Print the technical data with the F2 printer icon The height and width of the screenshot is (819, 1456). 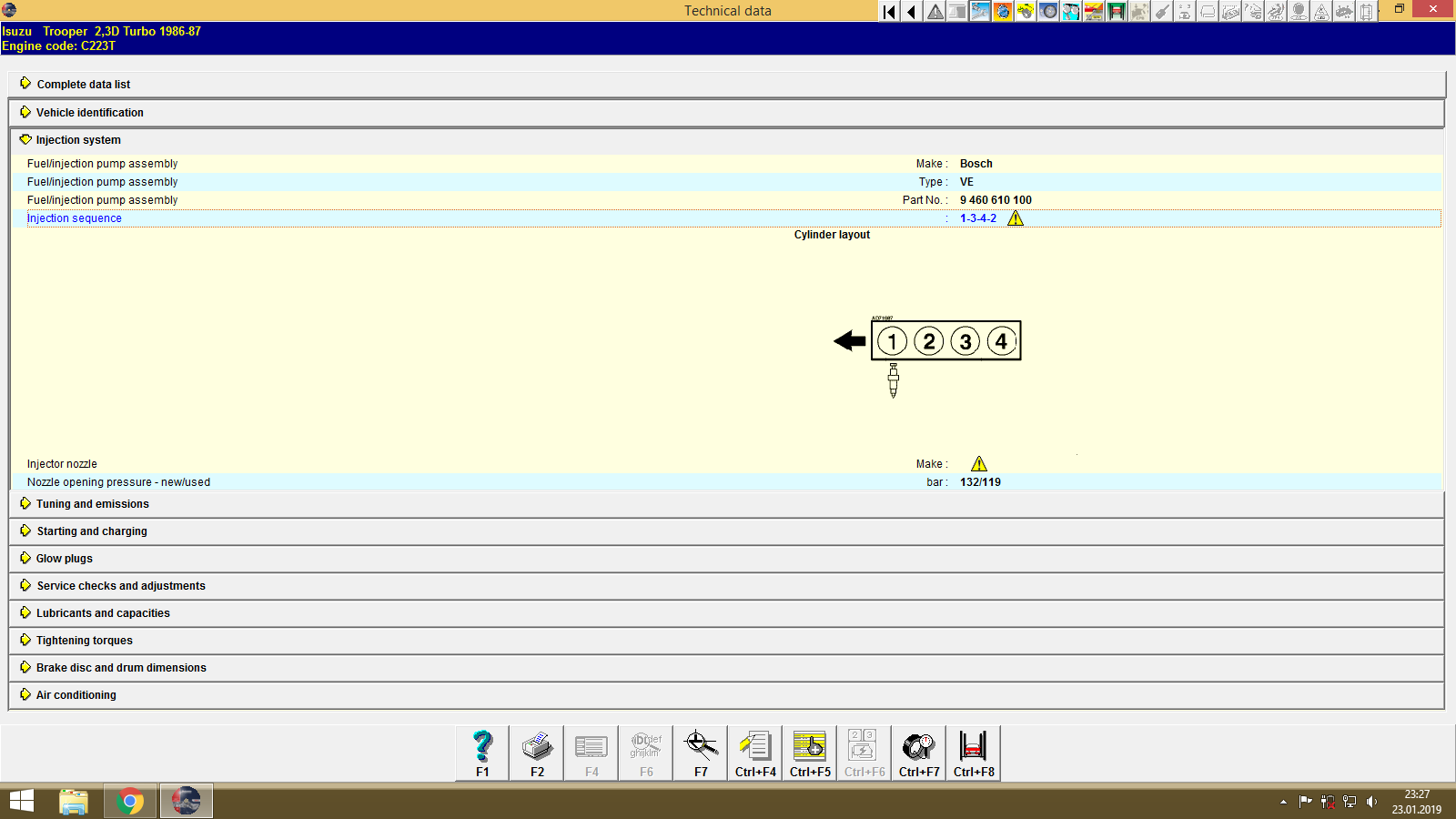(536, 751)
